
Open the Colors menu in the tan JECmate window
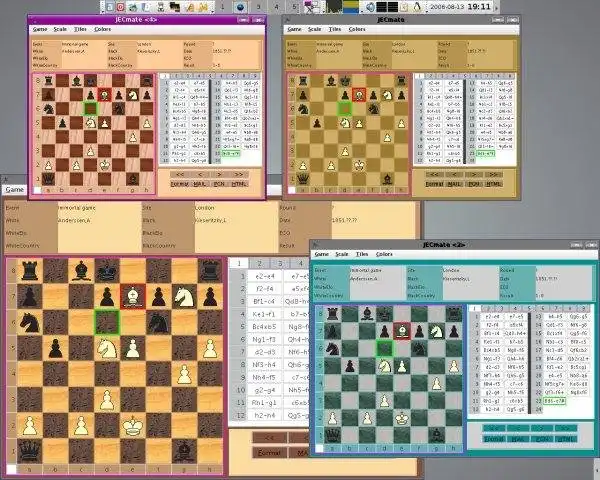click(x=357, y=29)
